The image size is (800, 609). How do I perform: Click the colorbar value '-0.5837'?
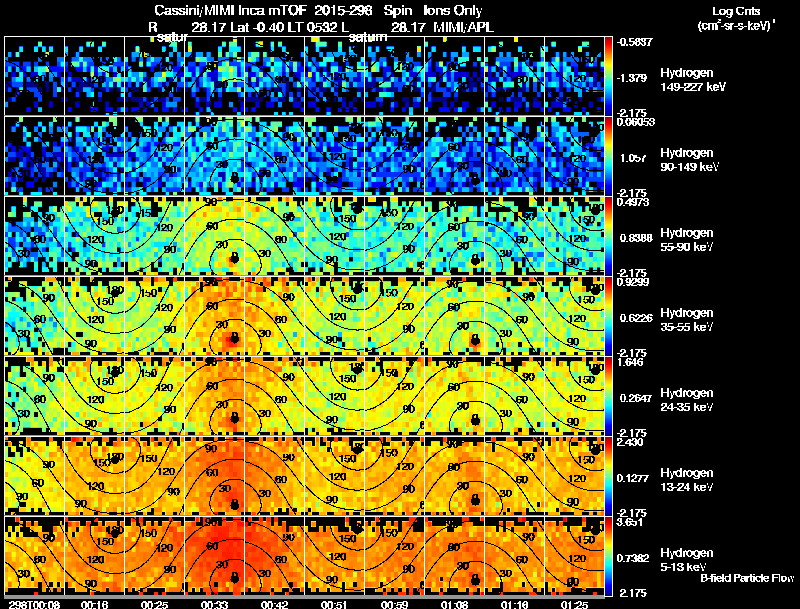(635, 42)
